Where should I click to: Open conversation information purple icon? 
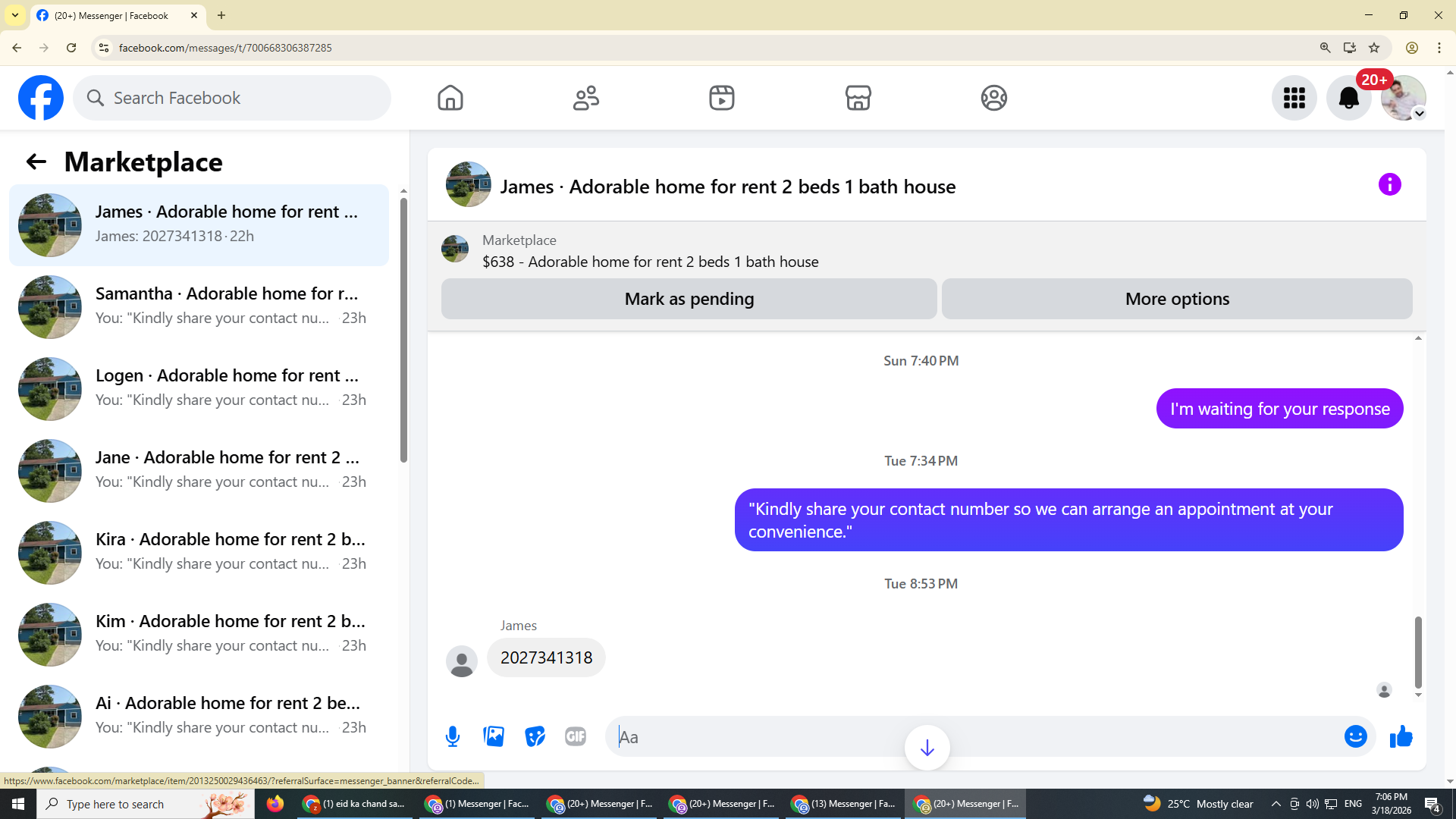click(1389, 184)
